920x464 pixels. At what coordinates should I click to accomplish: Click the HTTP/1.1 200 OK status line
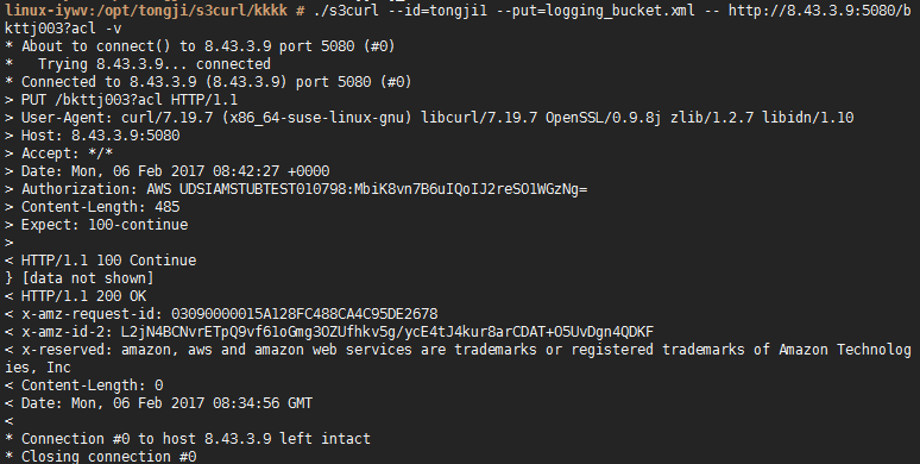82,296
